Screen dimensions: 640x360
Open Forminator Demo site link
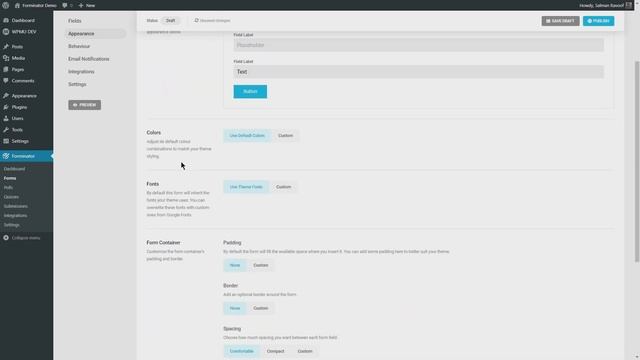(36, 5)
